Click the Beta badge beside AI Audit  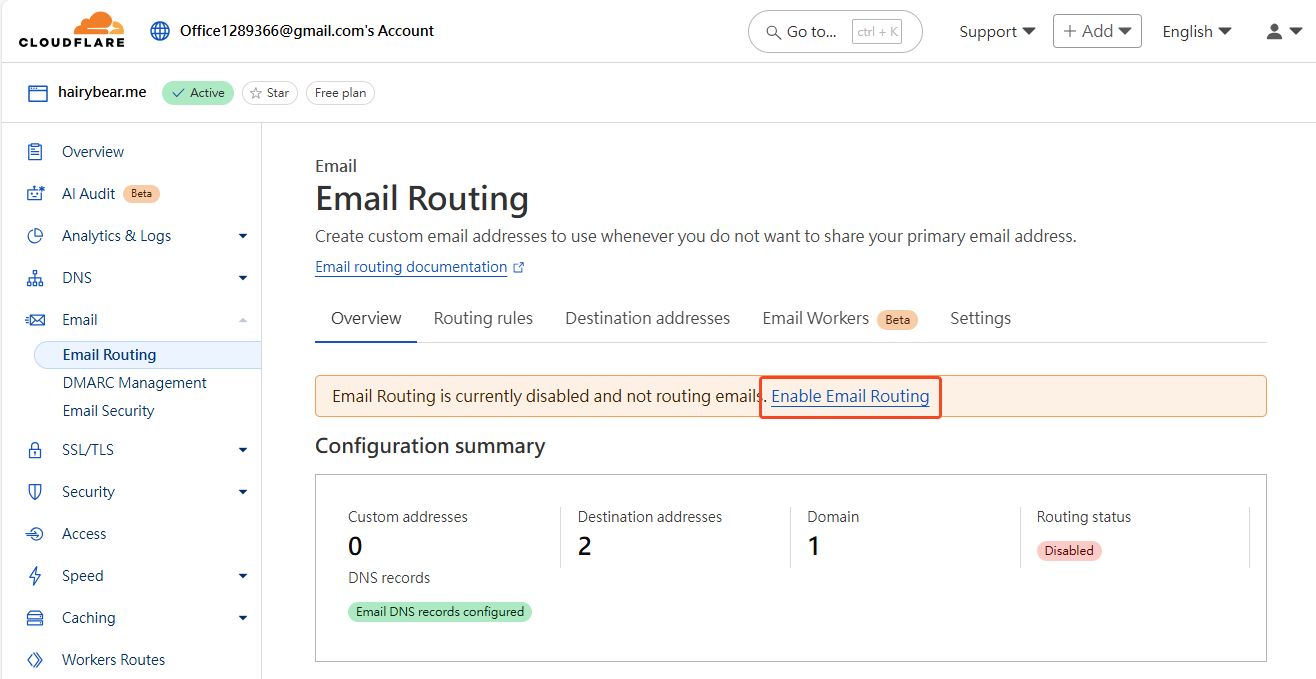(x=142, y=194)
